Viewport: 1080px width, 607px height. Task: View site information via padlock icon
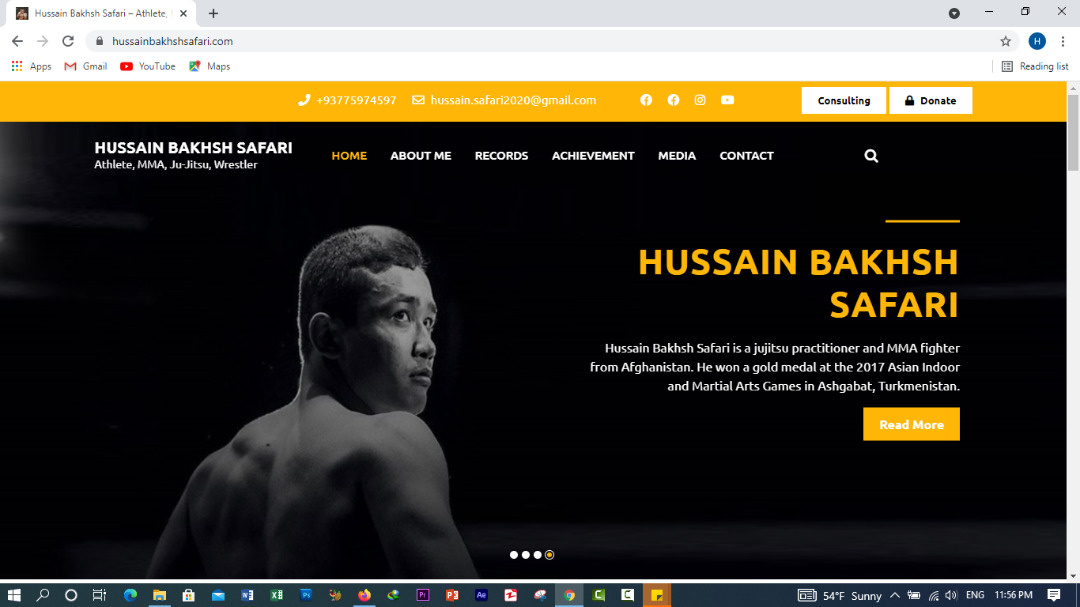coord(99,41)
